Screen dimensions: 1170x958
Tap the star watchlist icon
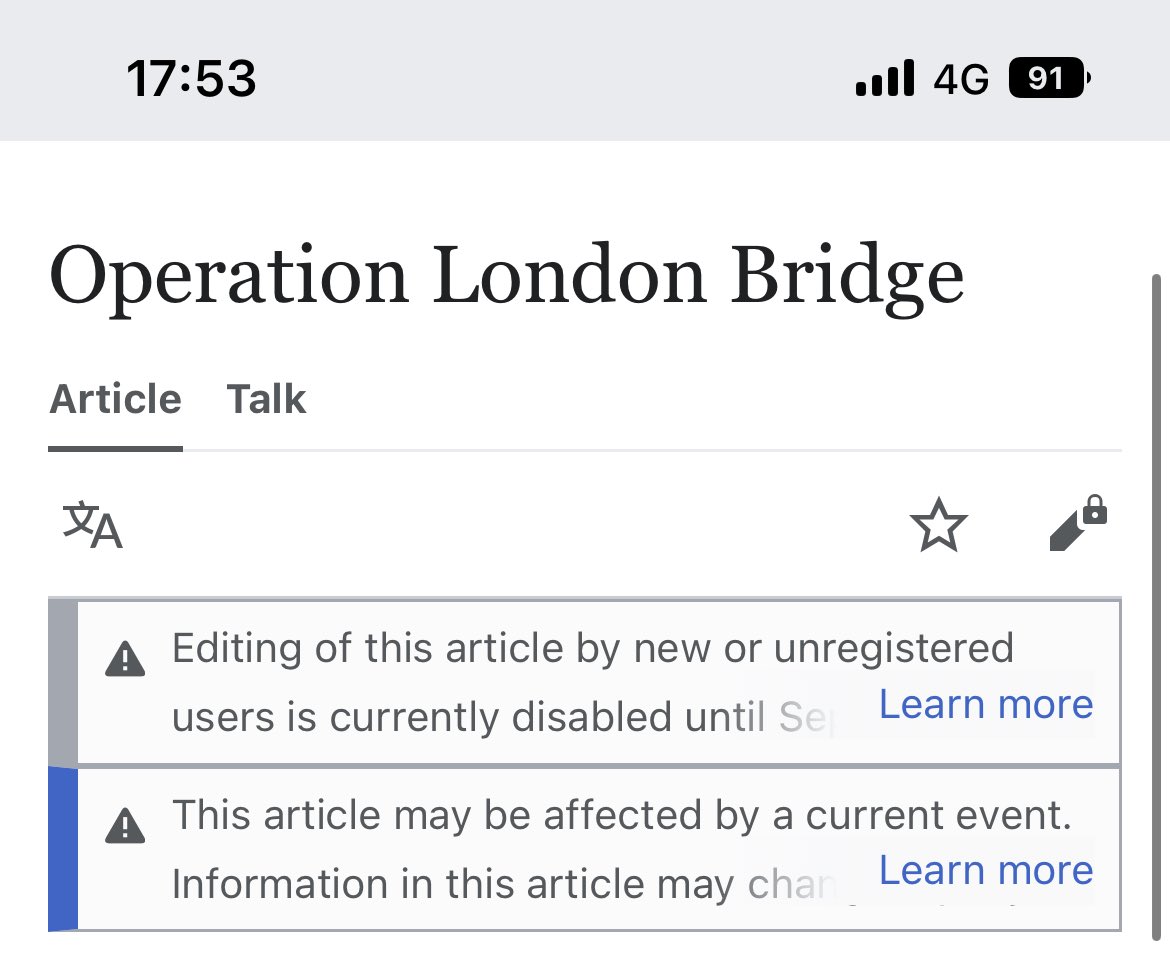click(938, 526)
